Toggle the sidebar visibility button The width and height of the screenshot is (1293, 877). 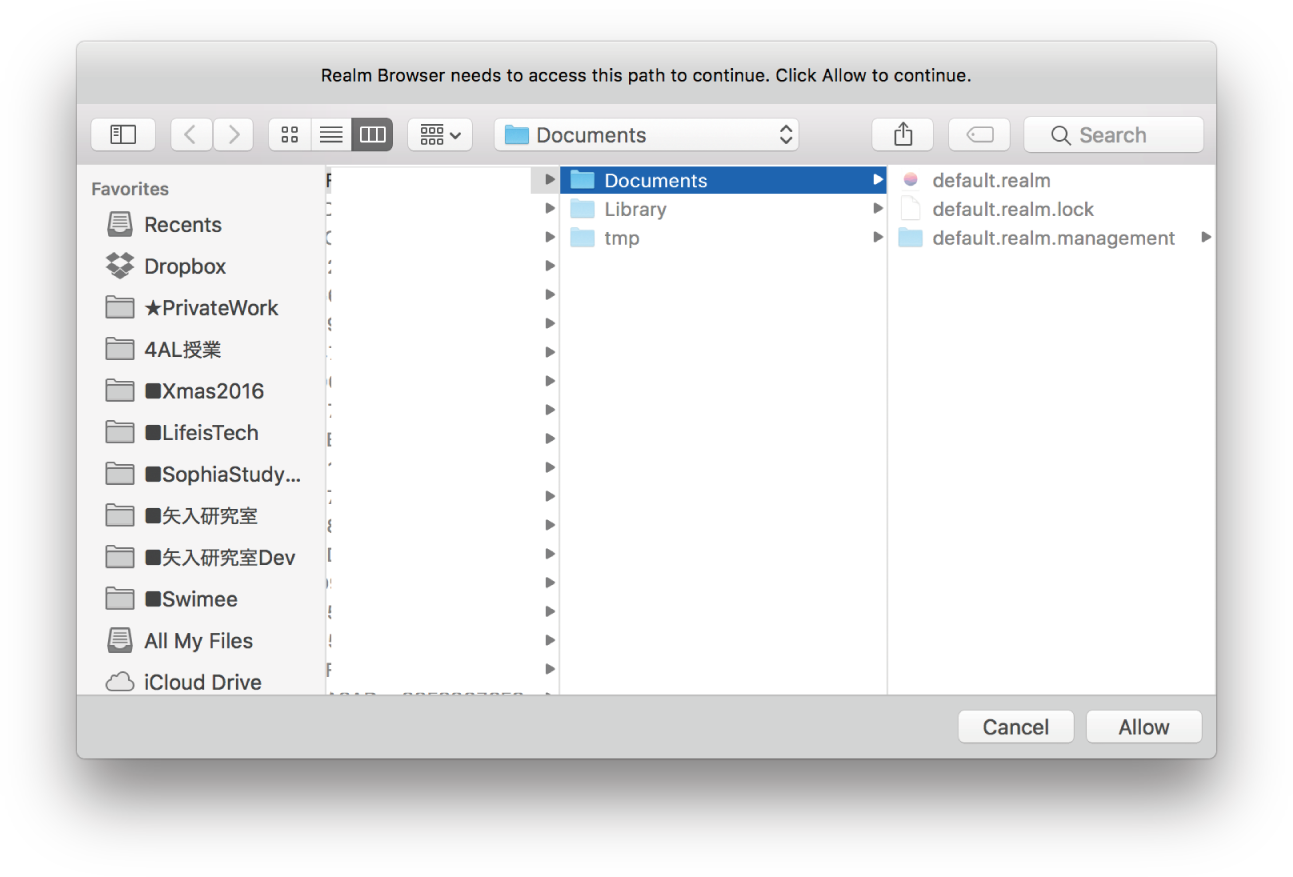(123, 134)
